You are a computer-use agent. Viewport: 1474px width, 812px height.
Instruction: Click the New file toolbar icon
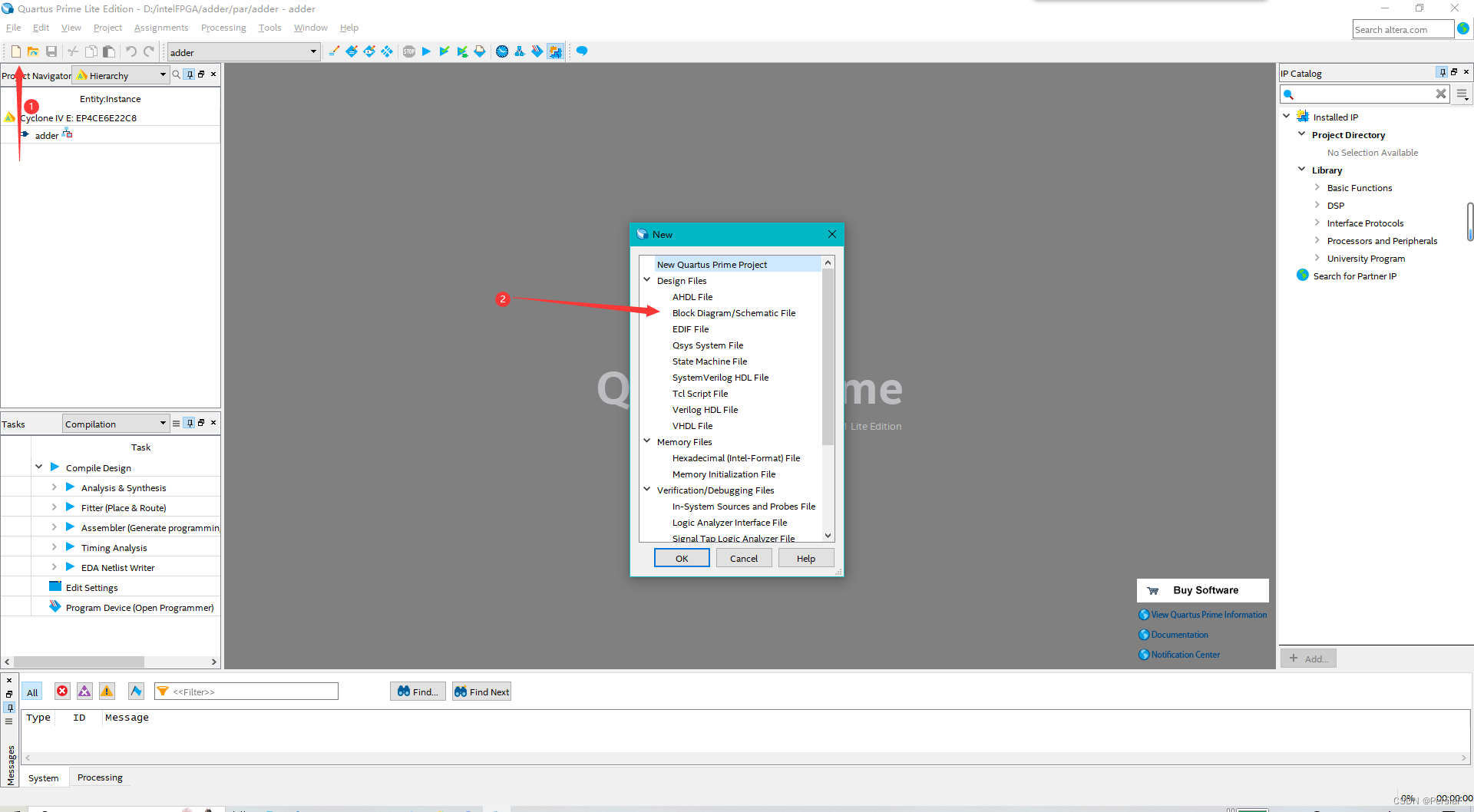[15, 51]
